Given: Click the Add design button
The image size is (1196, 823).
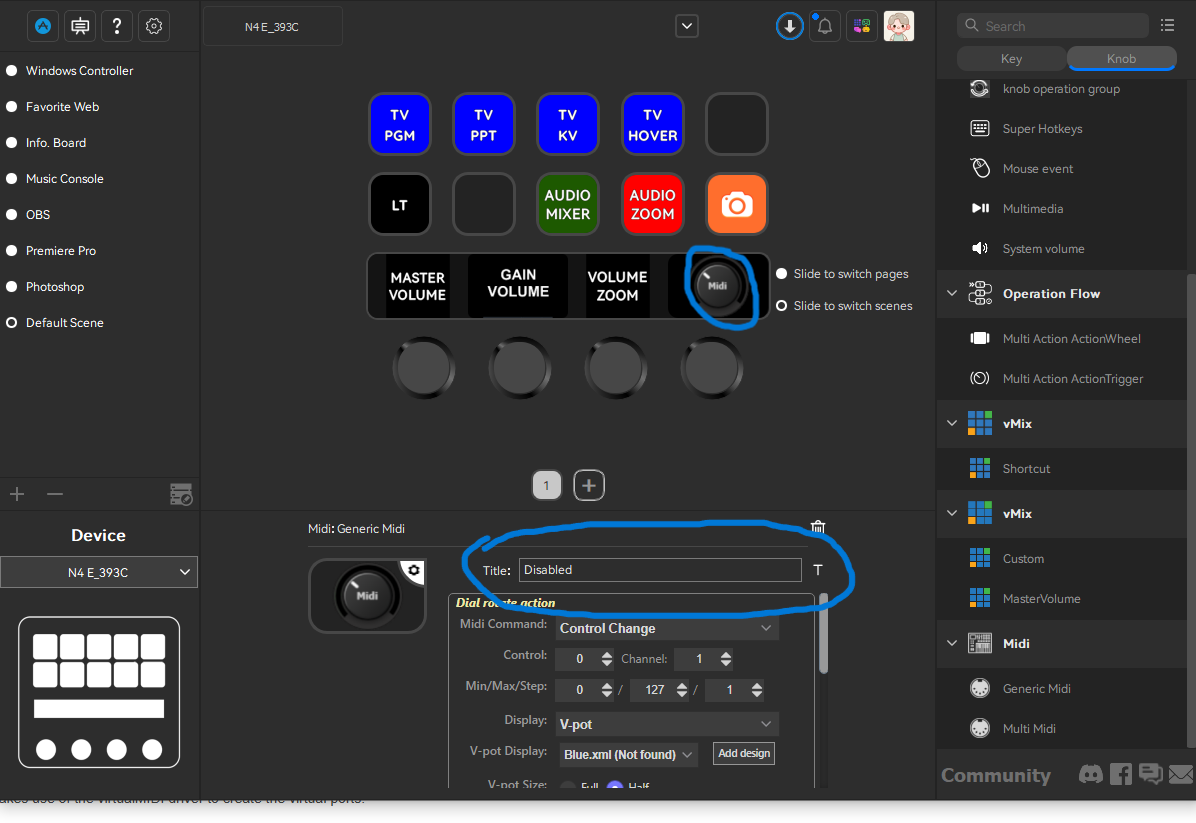Looking at the screenshot, I should point(743,753).
